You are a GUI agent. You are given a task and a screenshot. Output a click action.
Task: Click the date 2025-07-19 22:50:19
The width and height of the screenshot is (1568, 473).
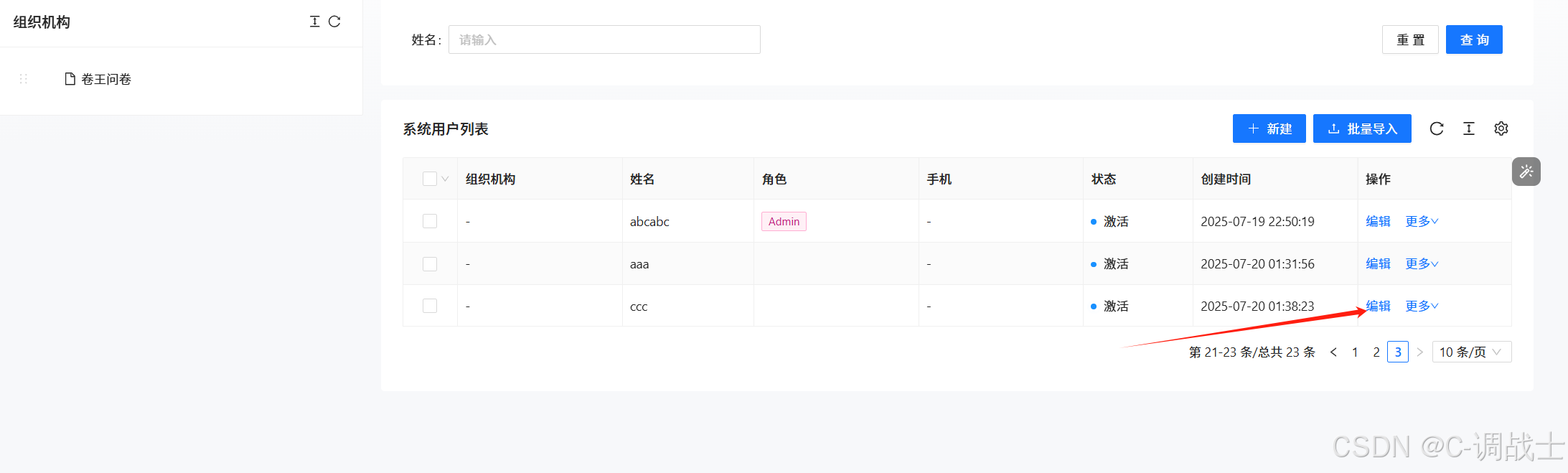pos(1257,222)
